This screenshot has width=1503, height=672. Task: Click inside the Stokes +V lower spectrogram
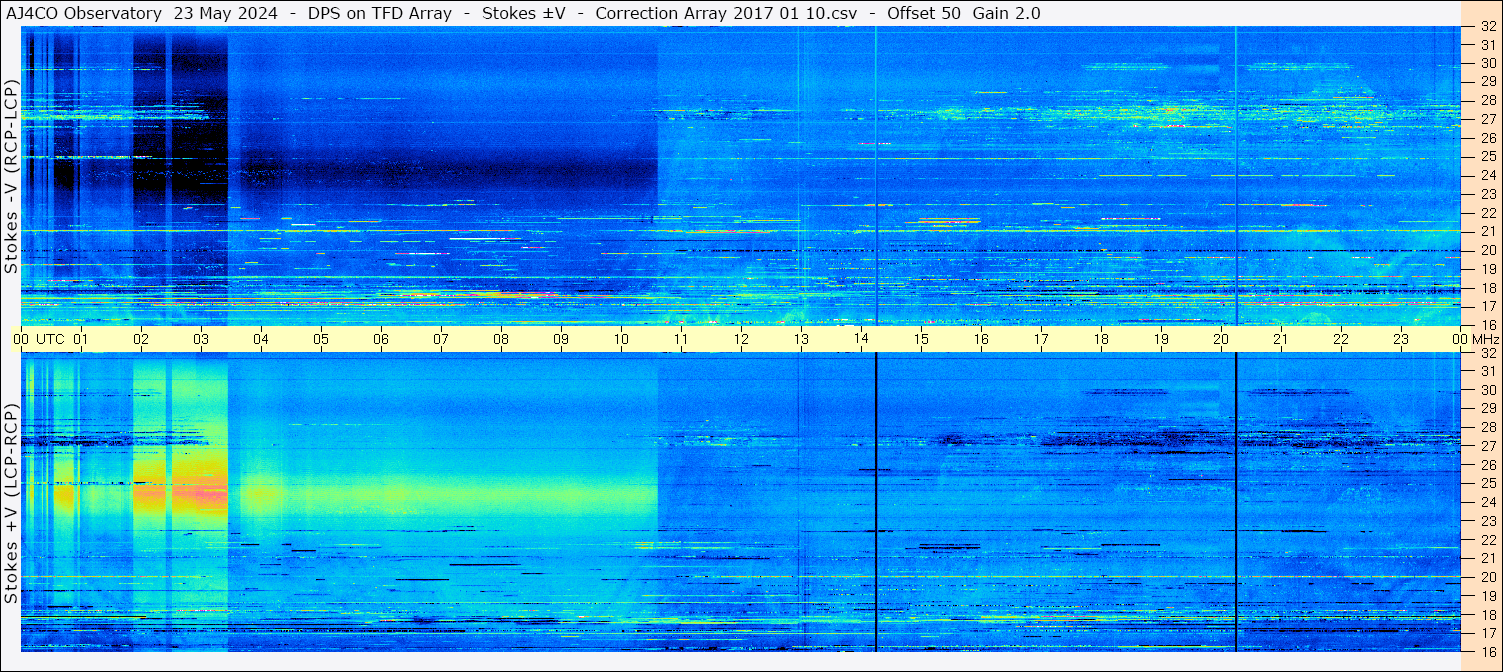(741, 502)
